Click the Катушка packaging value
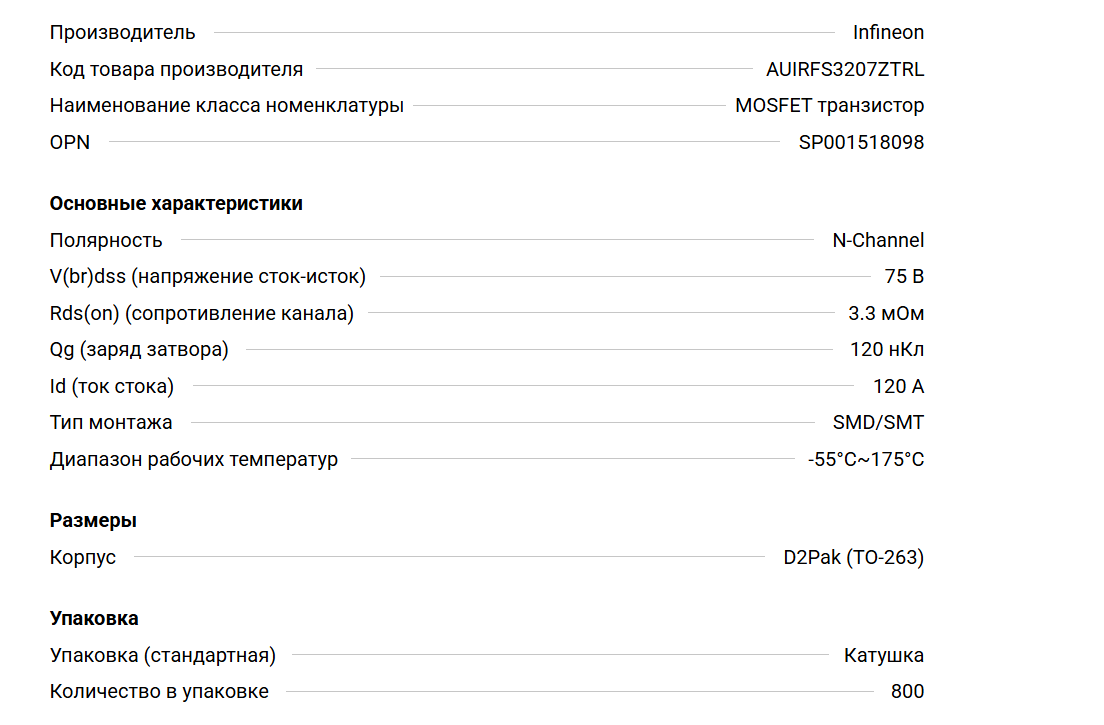Viewport: 1104px width, 725px height. 884,656
